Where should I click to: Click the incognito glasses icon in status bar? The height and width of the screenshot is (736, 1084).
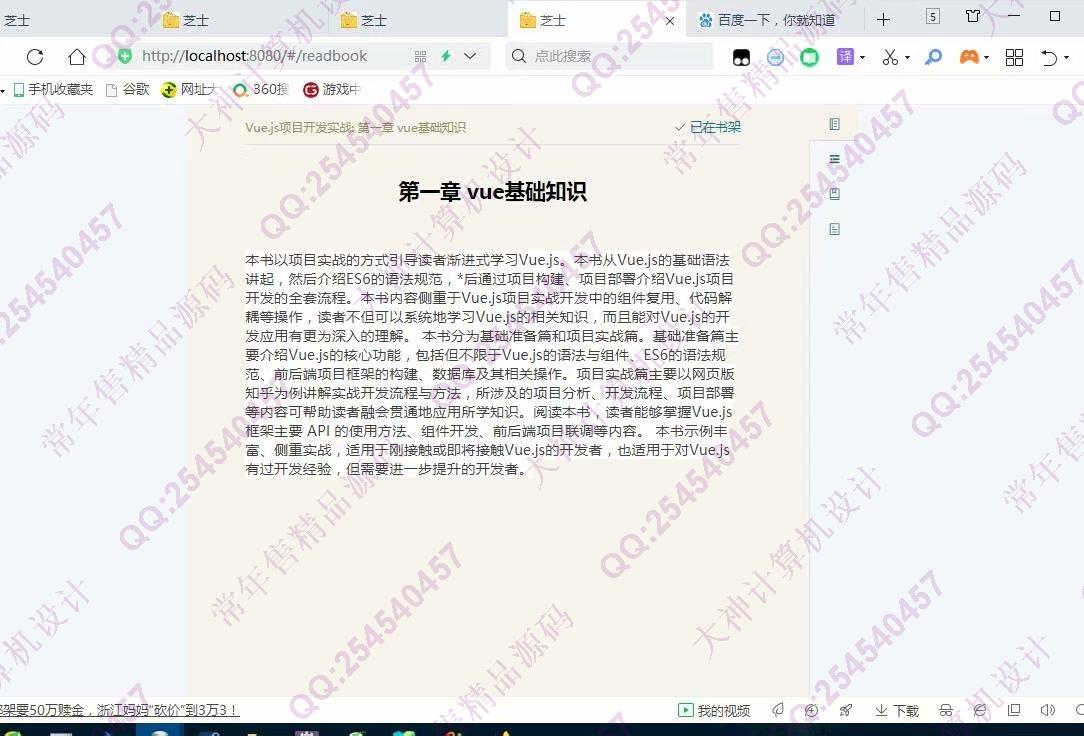946,710
